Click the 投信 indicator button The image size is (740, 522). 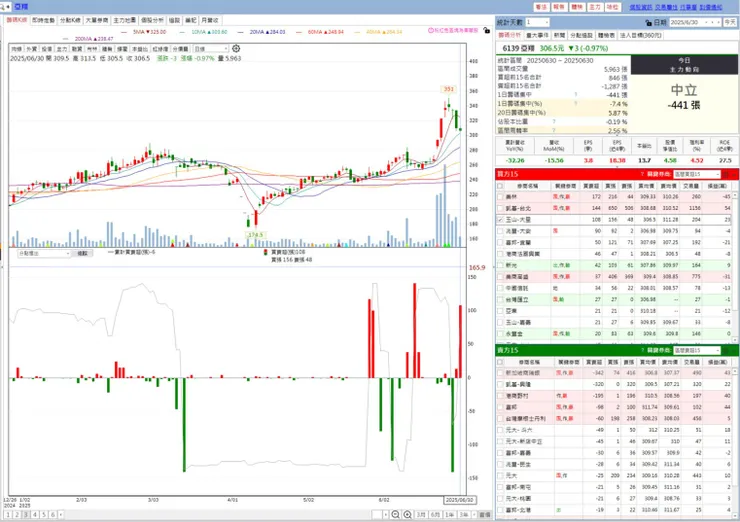pos(47,49)
